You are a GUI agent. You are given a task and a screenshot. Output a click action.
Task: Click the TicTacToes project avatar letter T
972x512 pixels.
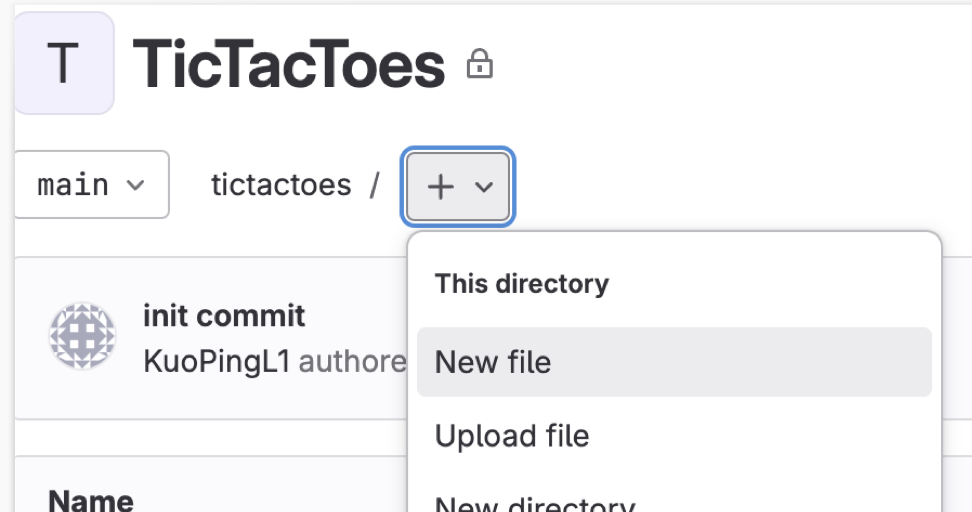(x=63, y=63)
